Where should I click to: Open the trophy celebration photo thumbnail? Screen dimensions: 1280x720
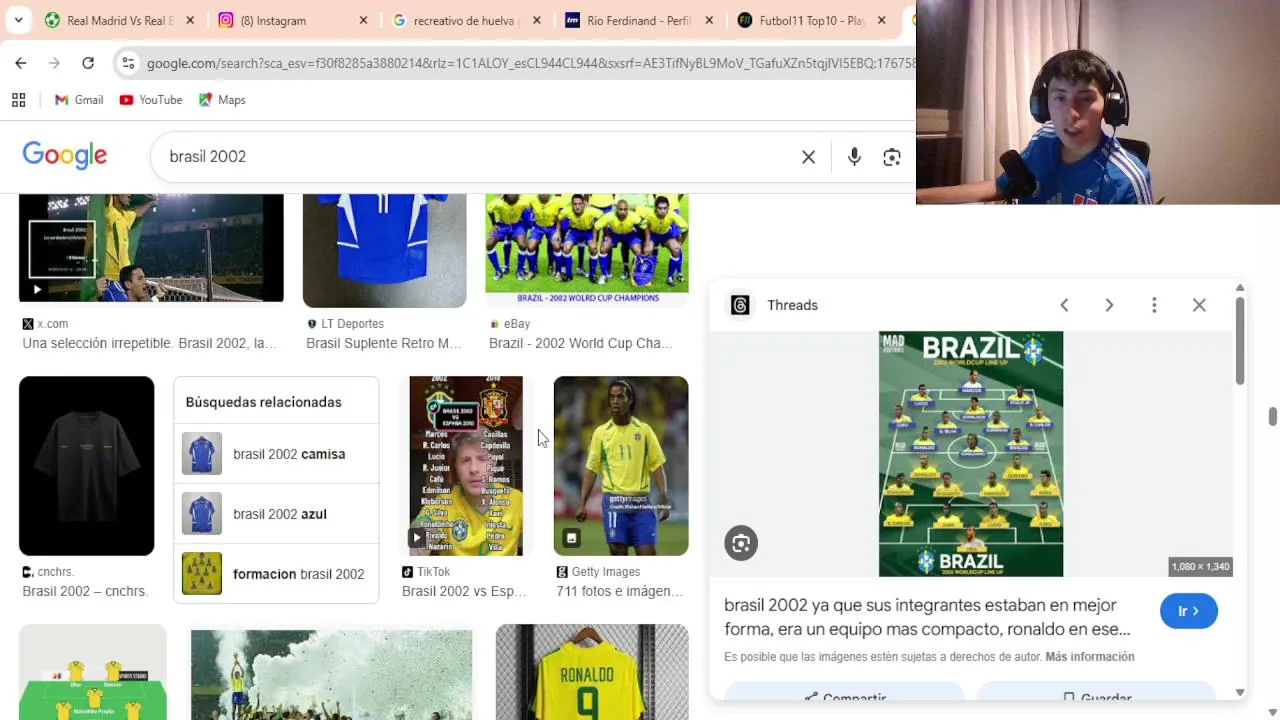(331, 674)
